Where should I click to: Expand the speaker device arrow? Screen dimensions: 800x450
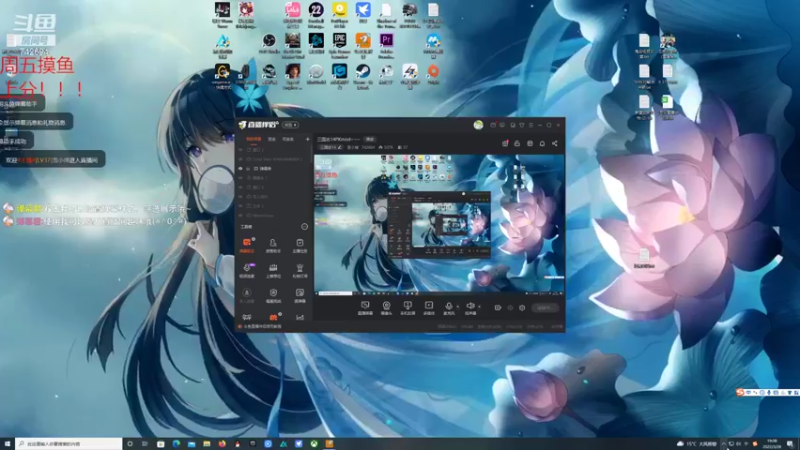click(x=479, y=306)
